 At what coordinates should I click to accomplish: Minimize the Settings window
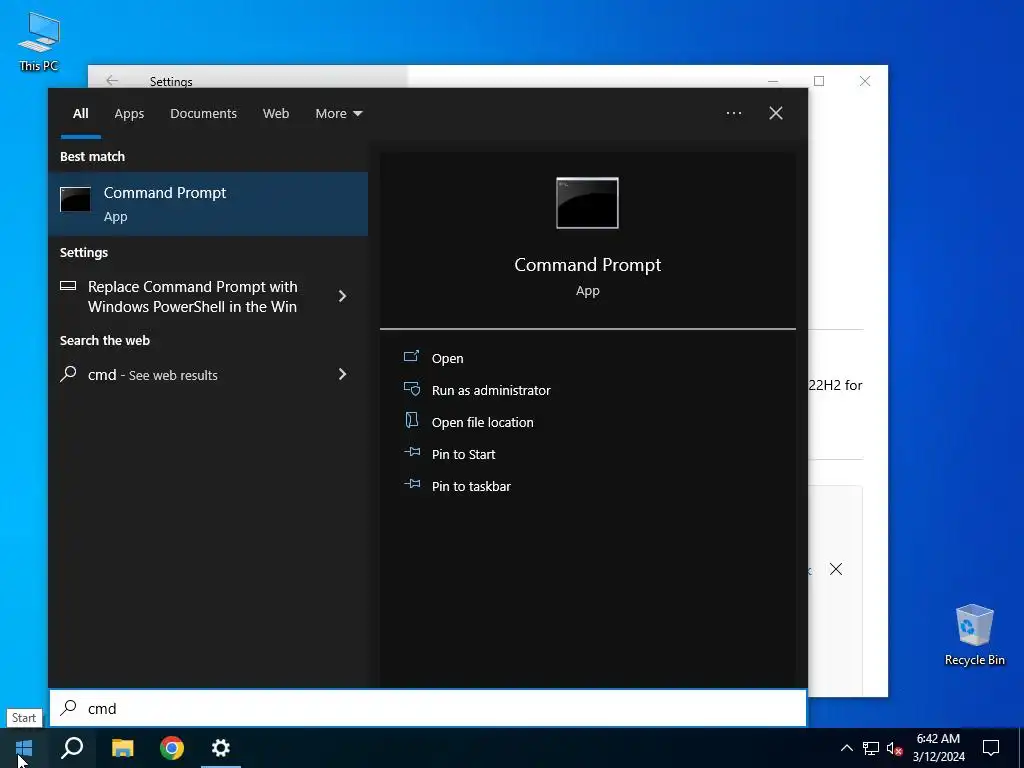(773, 81)
